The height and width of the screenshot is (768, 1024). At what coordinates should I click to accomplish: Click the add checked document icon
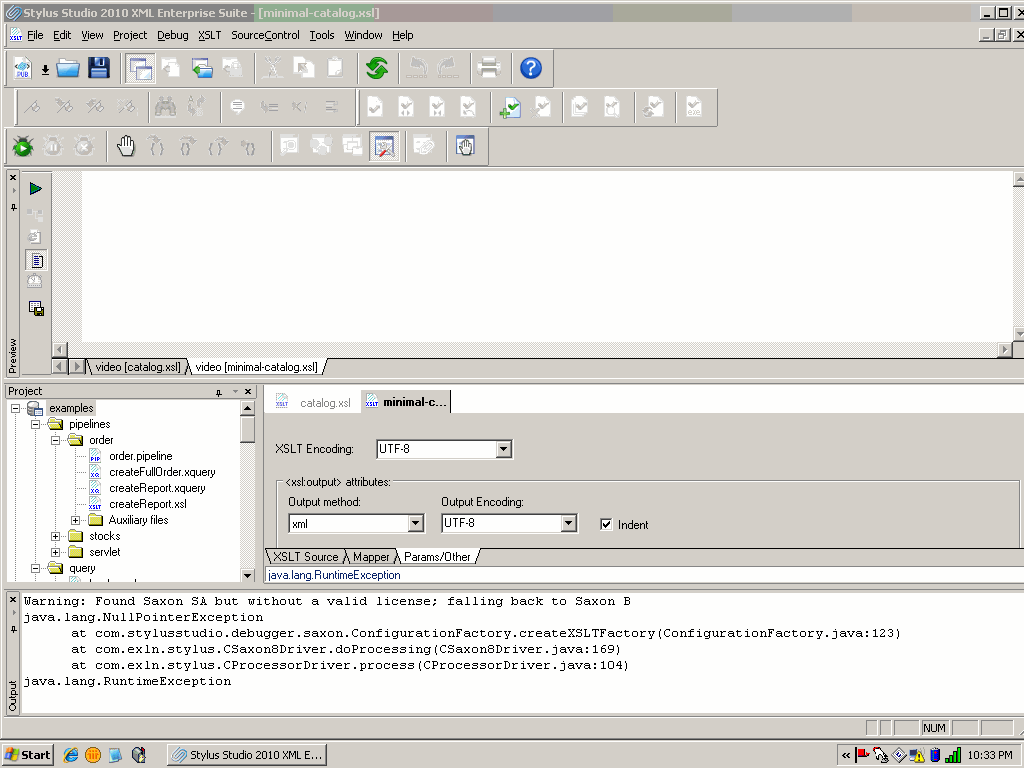(x=510, y=107)
